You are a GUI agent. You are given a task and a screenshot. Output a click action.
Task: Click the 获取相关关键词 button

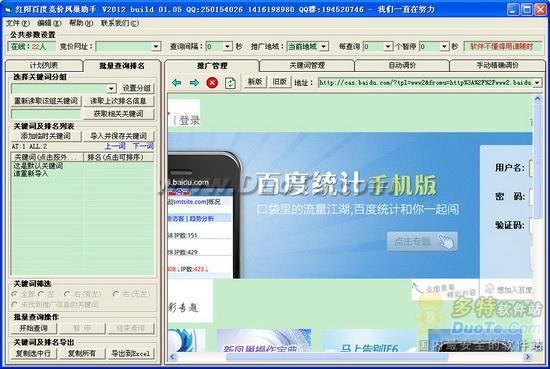(118, 114)
